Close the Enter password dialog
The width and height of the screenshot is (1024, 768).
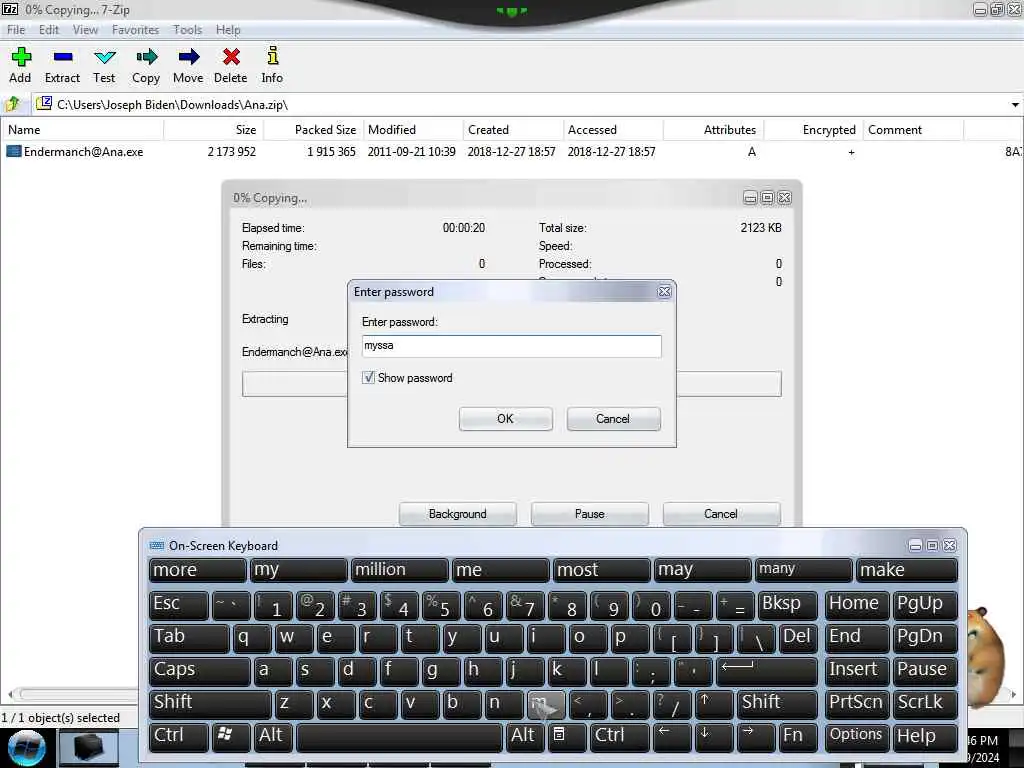tap(664, 292)
